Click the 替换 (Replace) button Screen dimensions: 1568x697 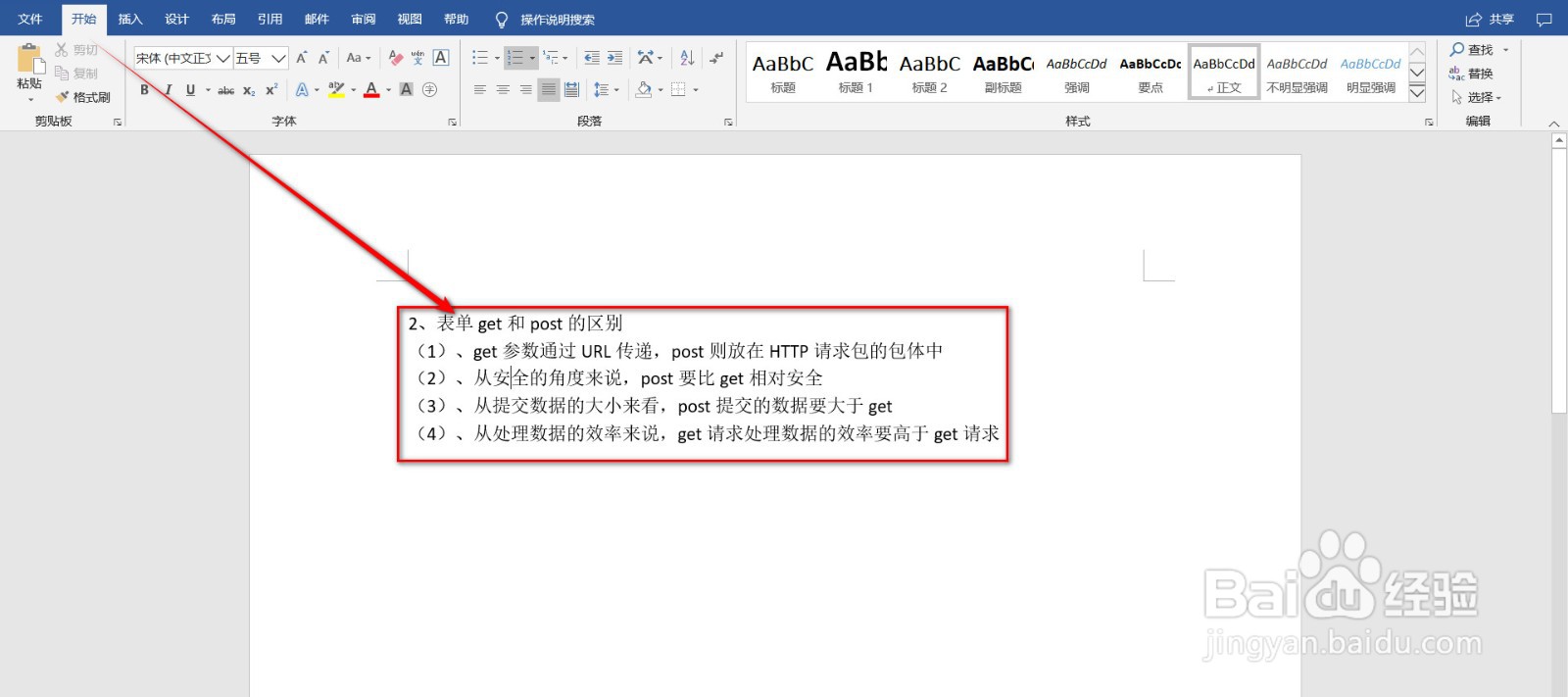1471,74
